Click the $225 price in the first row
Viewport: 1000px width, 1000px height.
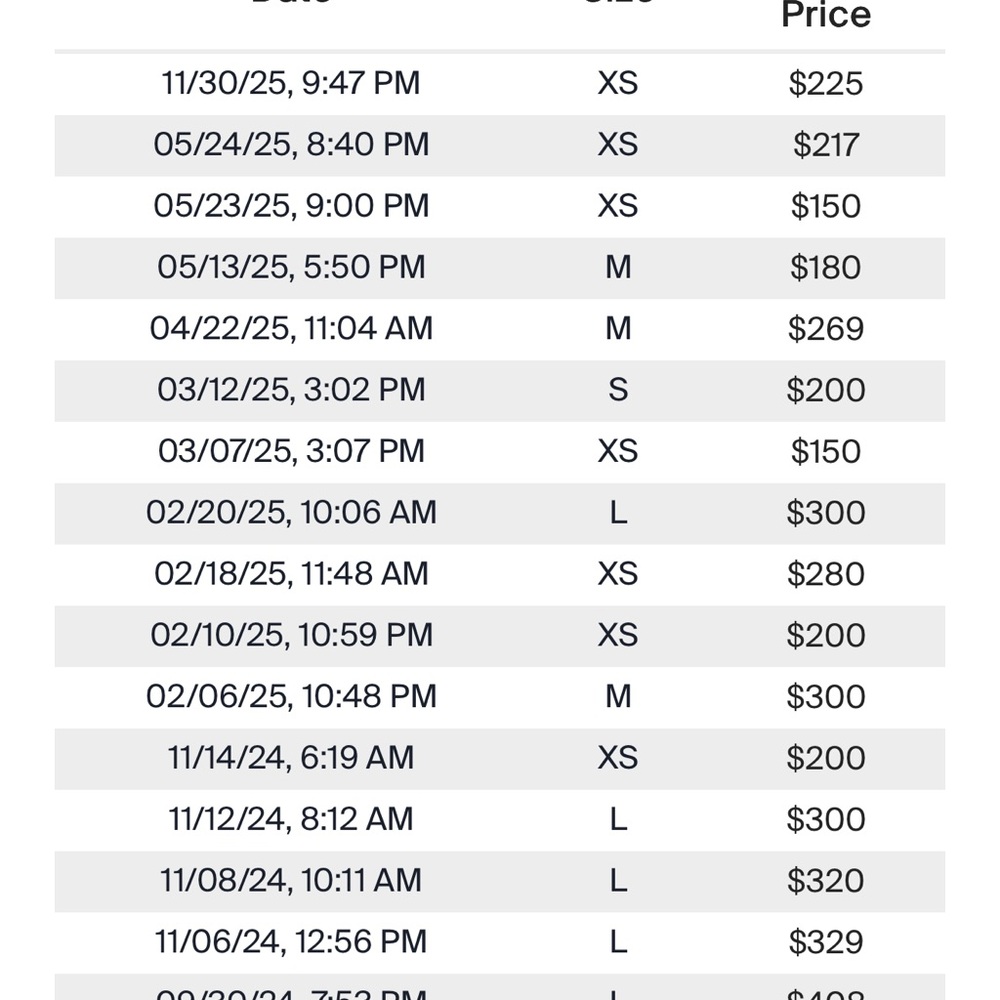(x=826, y=84)
